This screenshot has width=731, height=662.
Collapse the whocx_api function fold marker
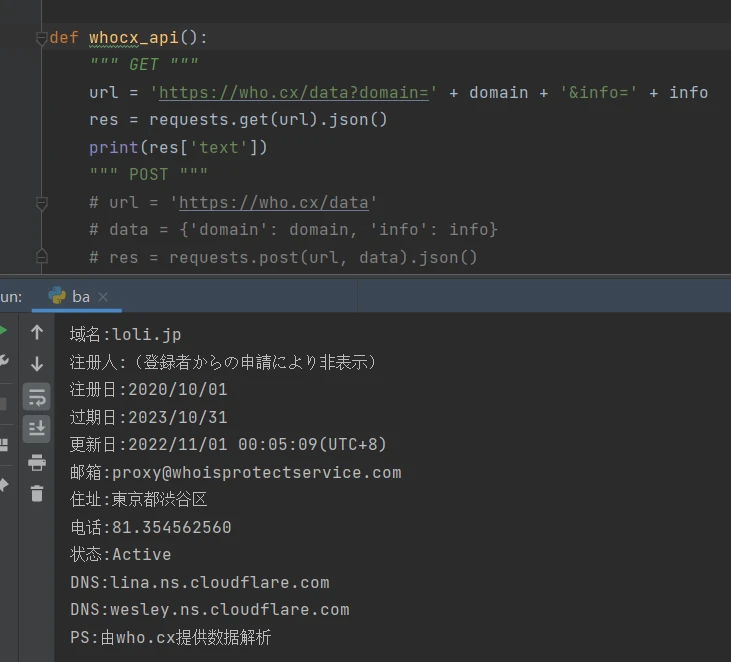41,38
